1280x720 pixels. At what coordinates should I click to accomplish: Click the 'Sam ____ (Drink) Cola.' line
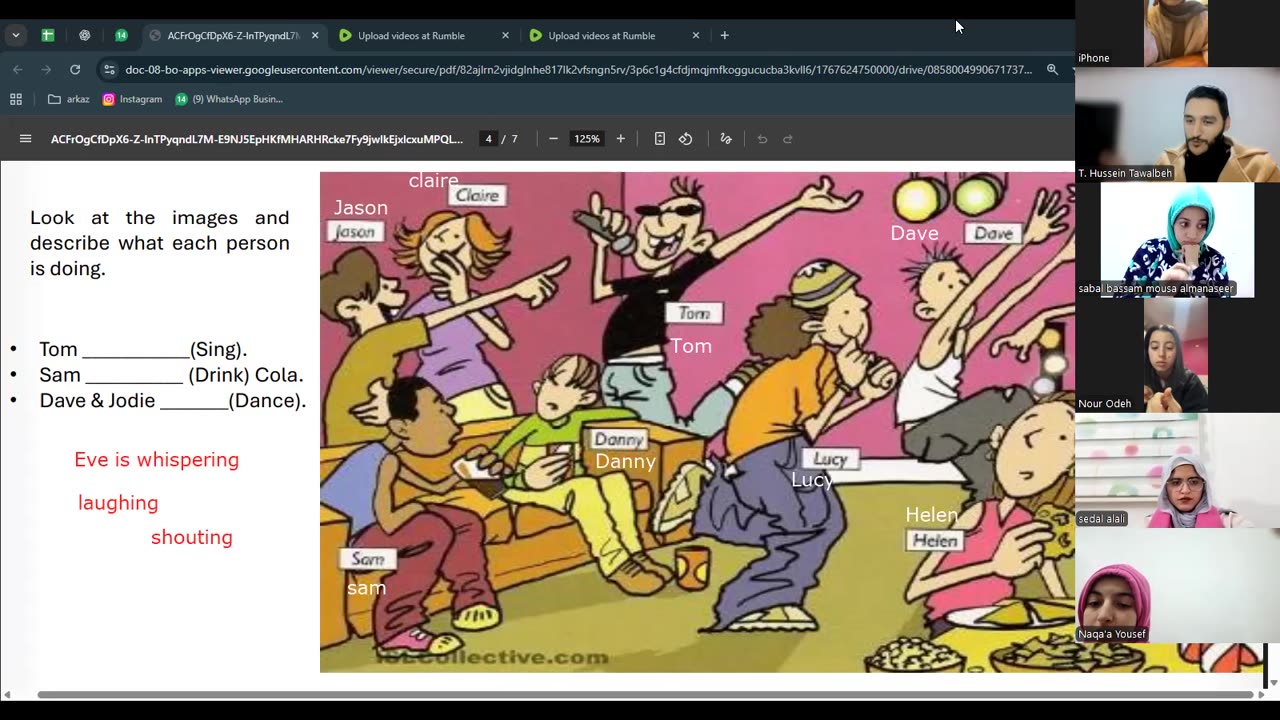click(x=171, y=375)
